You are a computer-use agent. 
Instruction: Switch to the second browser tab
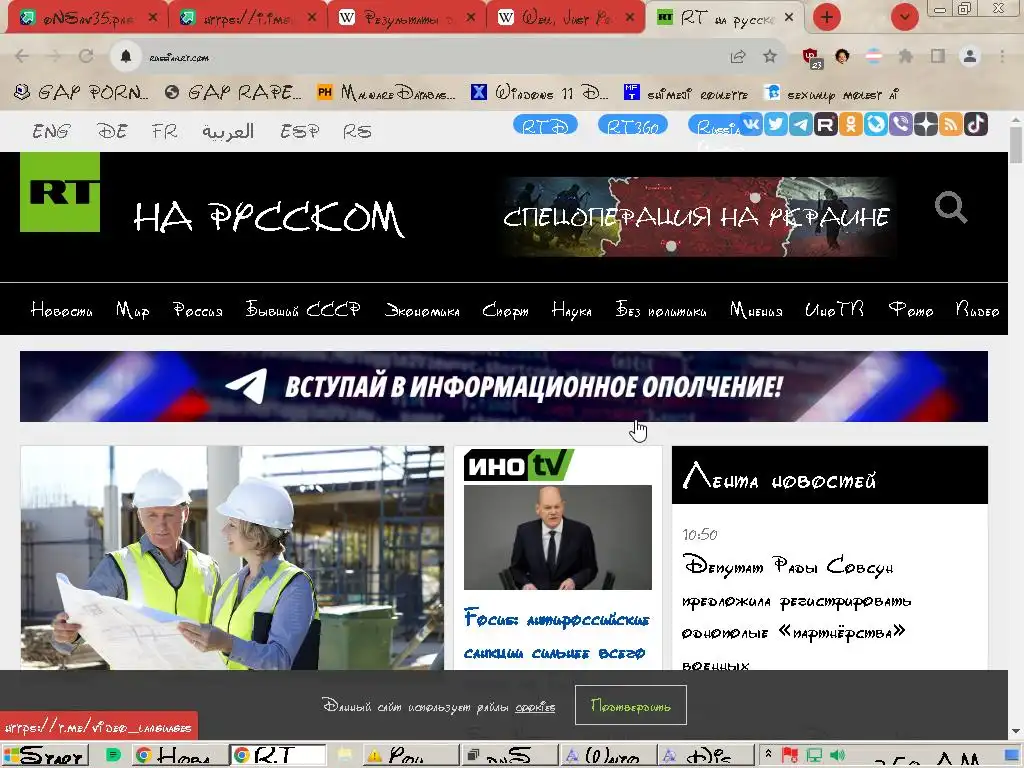tap(248, 18)
